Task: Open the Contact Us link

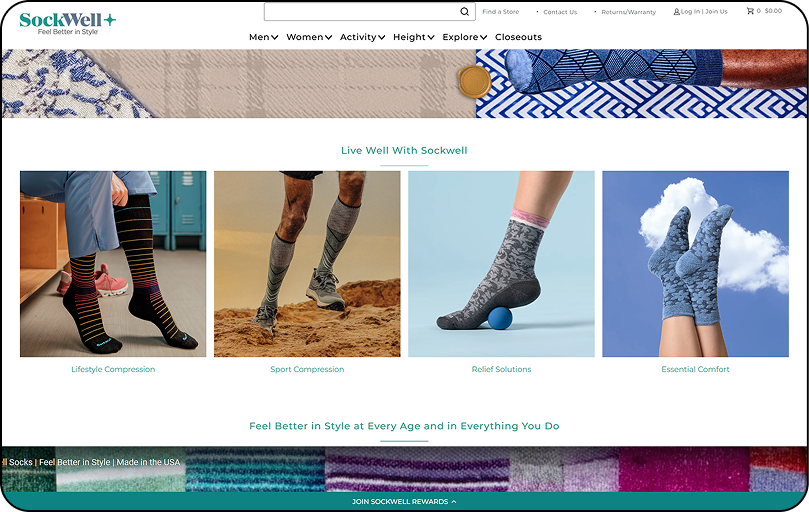Action: pos(559,12)
